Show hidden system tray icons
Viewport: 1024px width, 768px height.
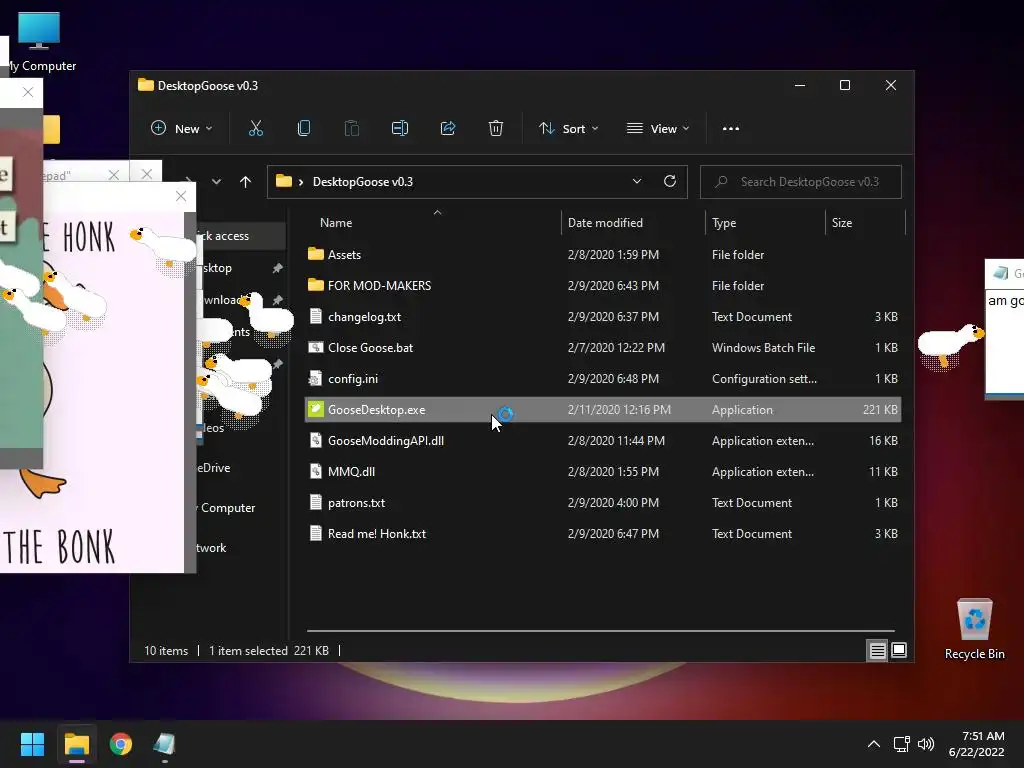pos(873,744)
